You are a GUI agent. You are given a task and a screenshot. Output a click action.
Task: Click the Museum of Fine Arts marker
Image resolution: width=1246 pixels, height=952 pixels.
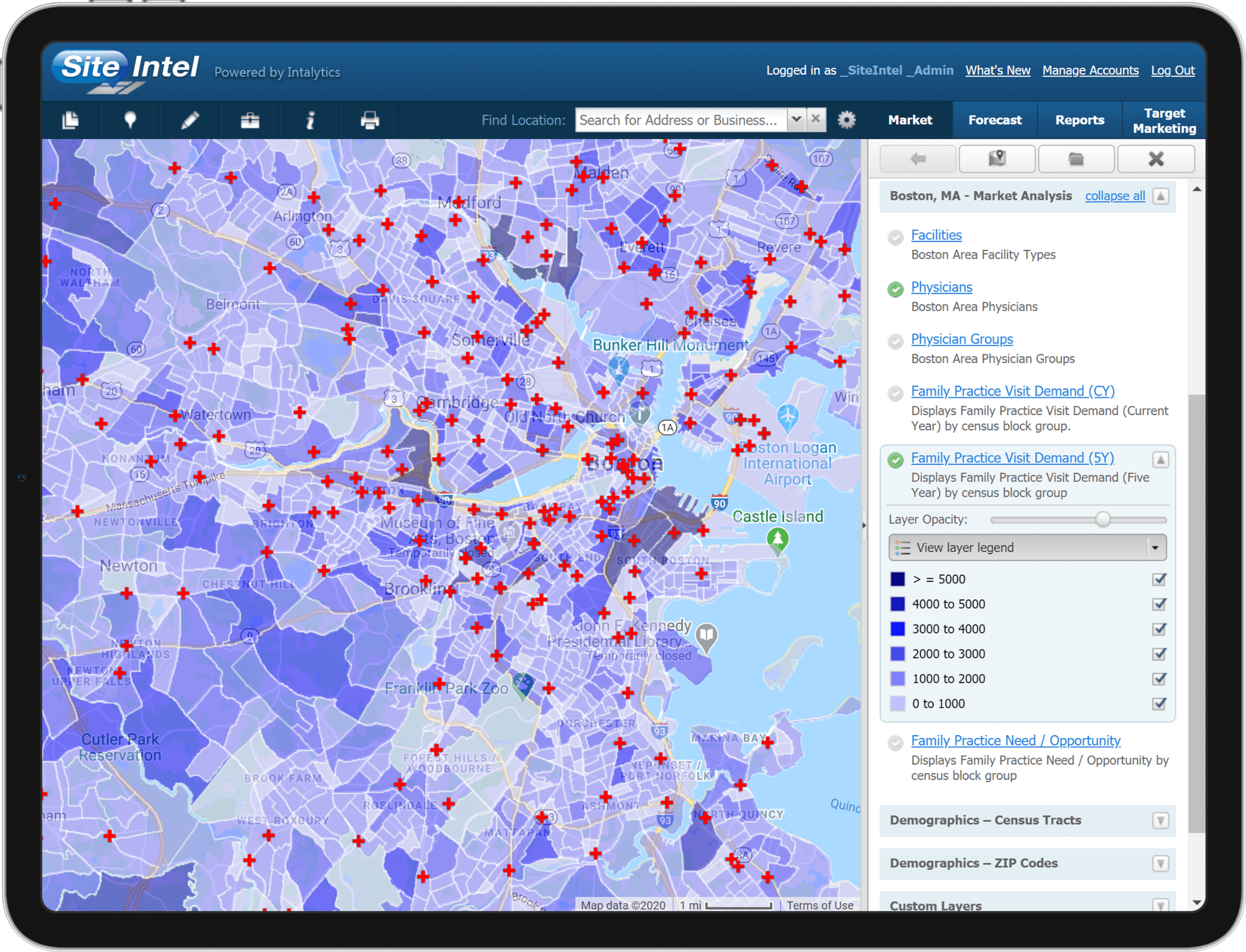click(509, 535)
